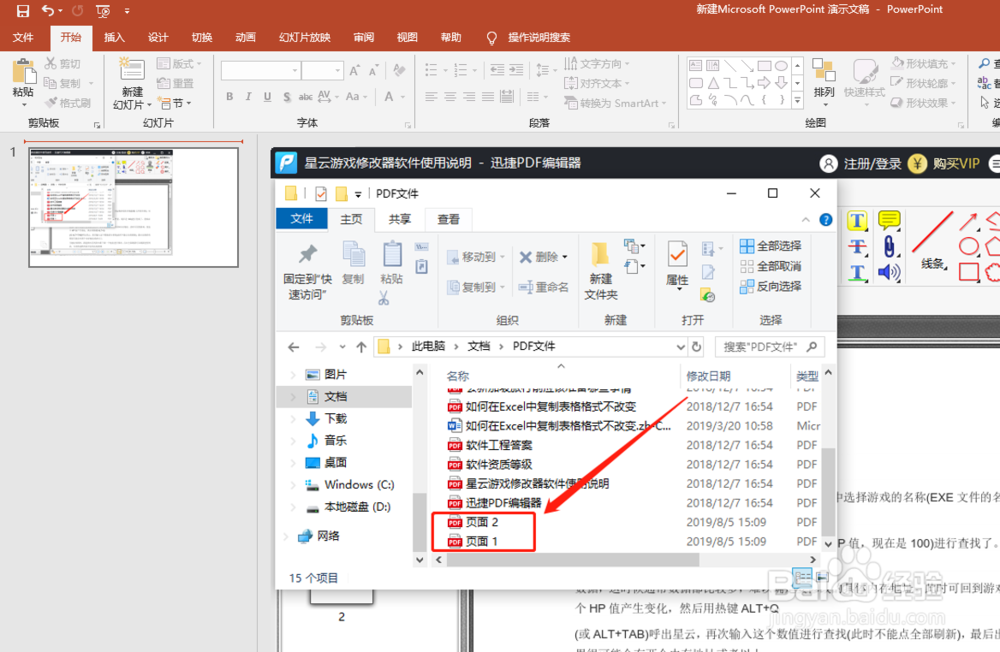Click the Paste icon in PowerPoint clipboard group

click(24, 71)
